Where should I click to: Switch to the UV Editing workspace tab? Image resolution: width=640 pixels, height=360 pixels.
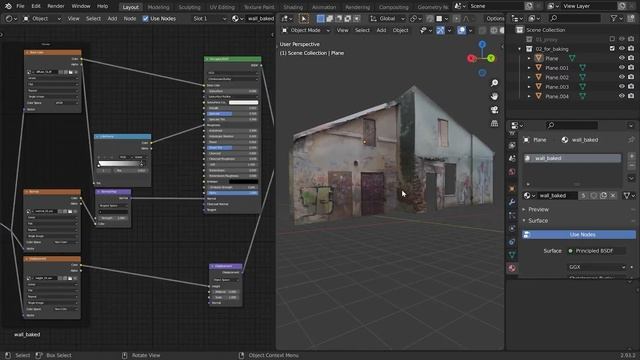click(222, 7)
